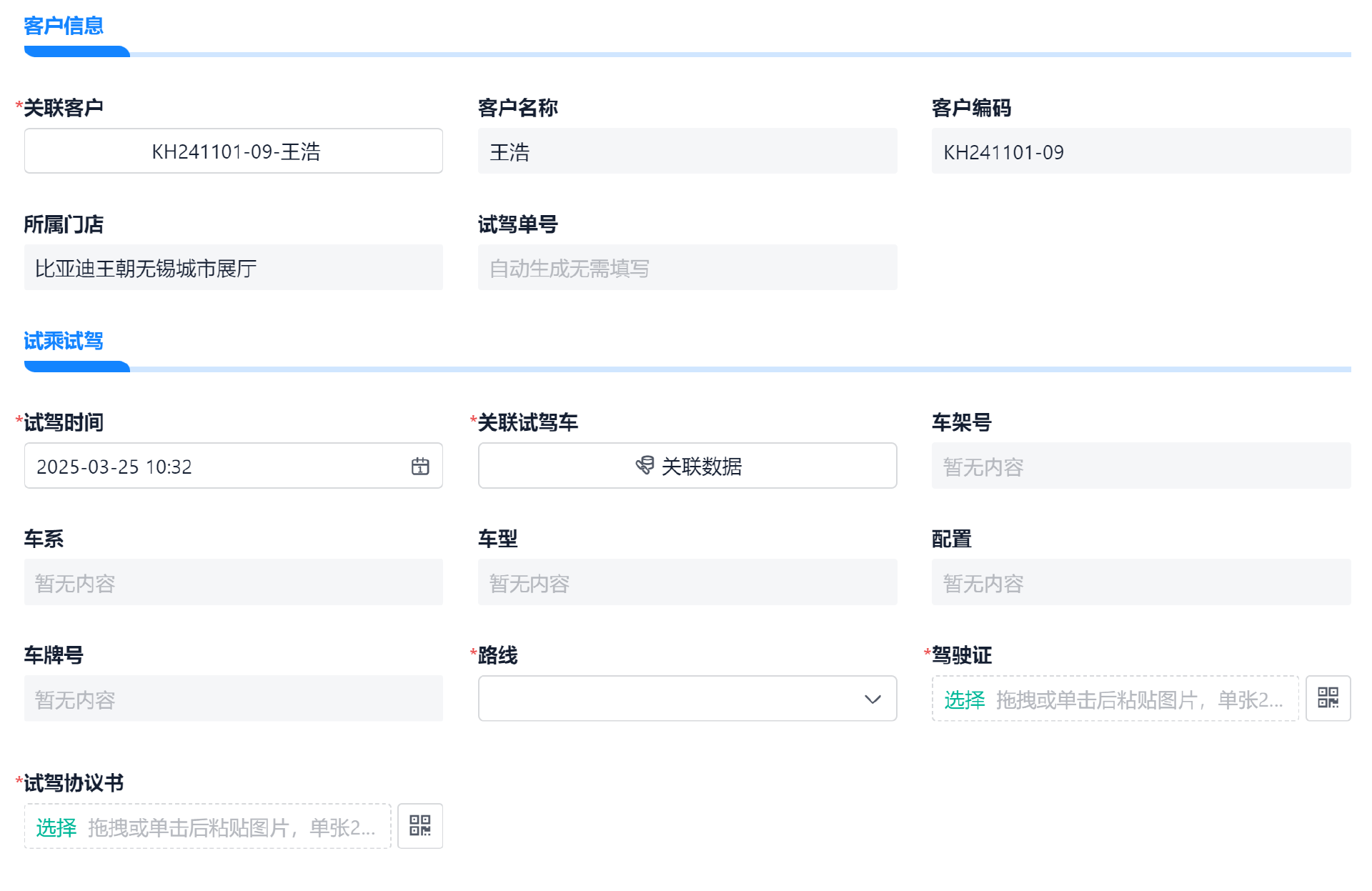Click 选择 link for 驾驶证 upload
This screenshot has height=891, width=1372.
pyautogui.click(x=964, y=700)
